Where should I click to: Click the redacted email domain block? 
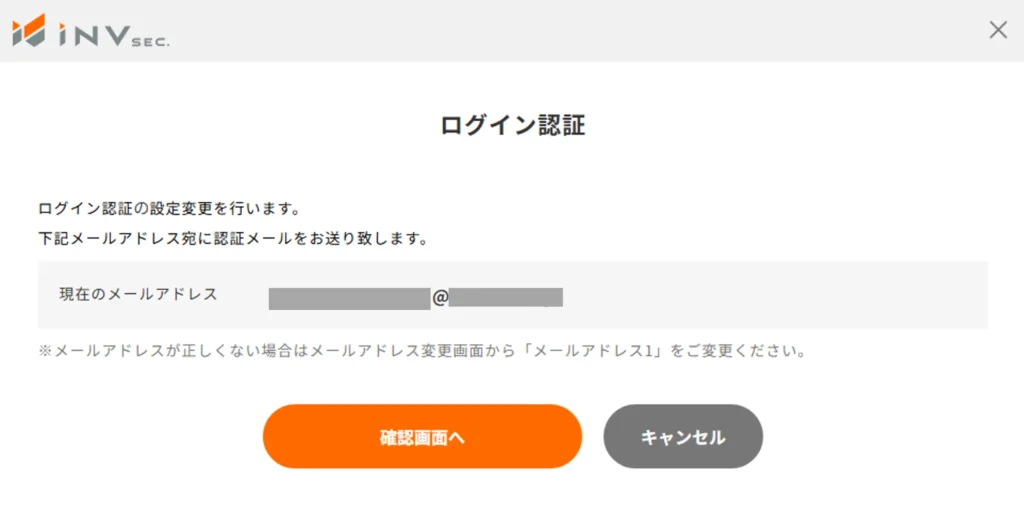pos(506,297)
